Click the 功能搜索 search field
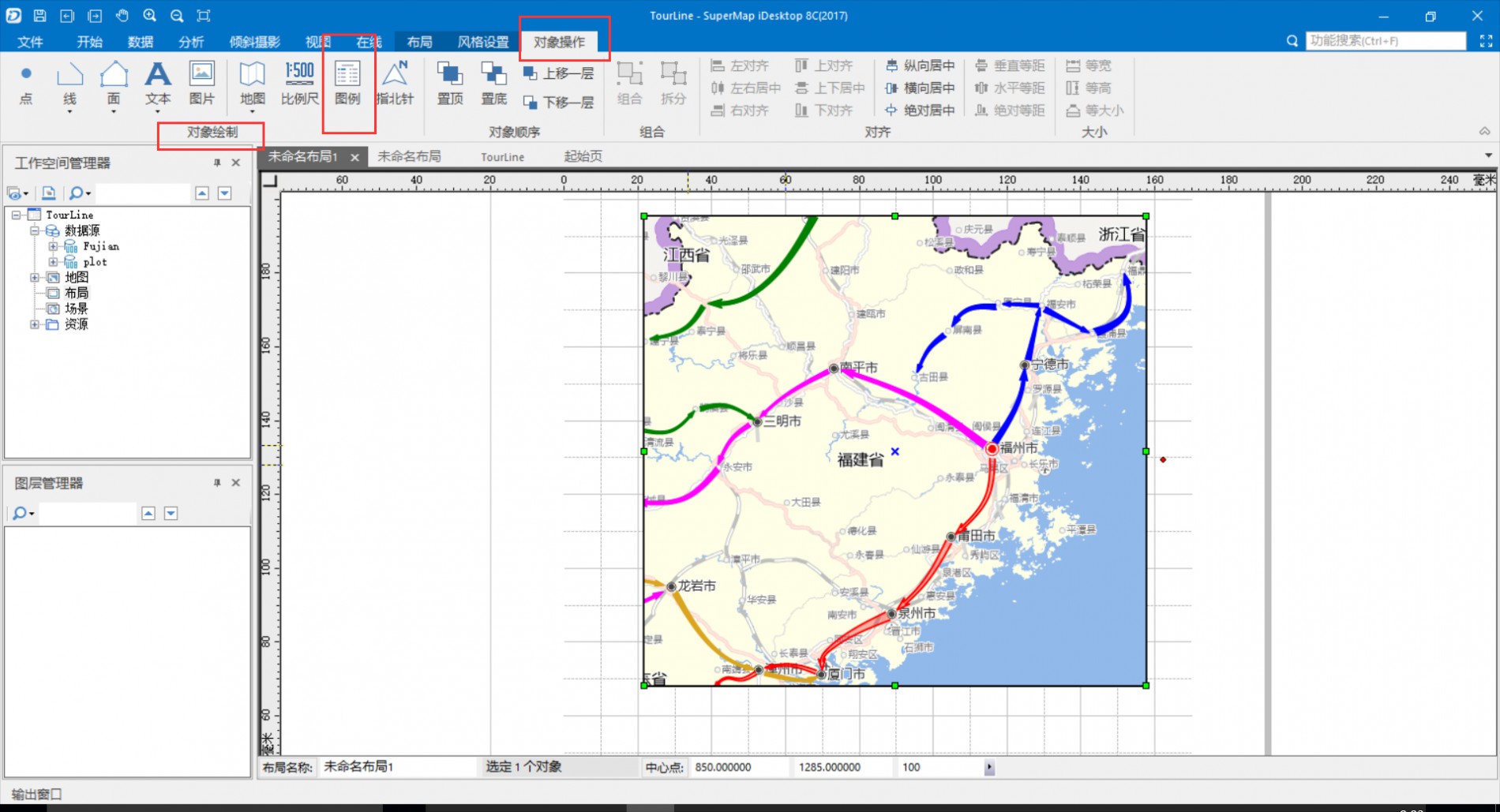The width and height of the screenshot is (1500, 812). 1386,40
